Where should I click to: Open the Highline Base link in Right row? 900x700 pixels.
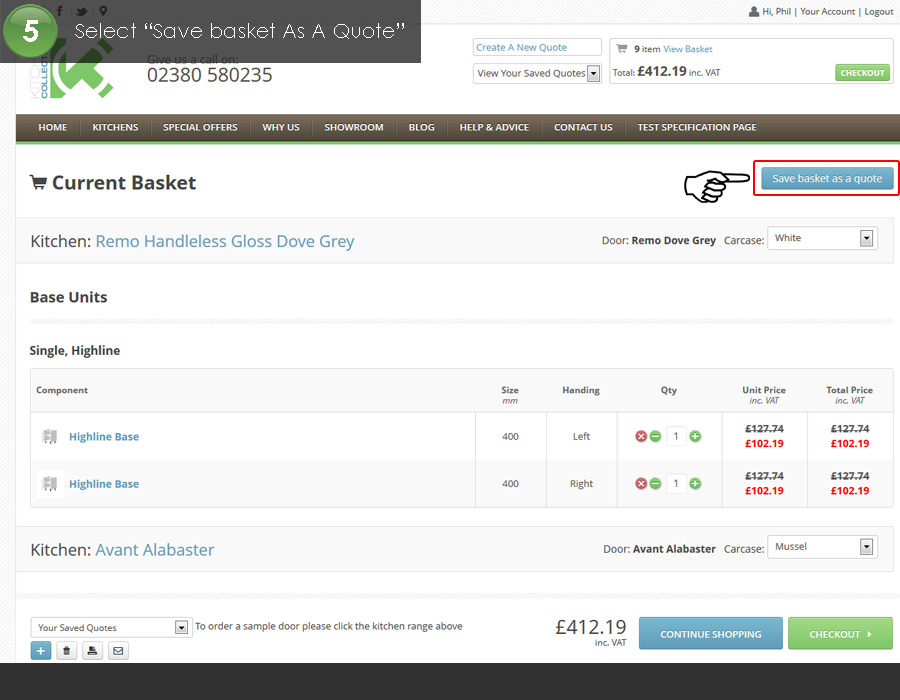[104, 484]
